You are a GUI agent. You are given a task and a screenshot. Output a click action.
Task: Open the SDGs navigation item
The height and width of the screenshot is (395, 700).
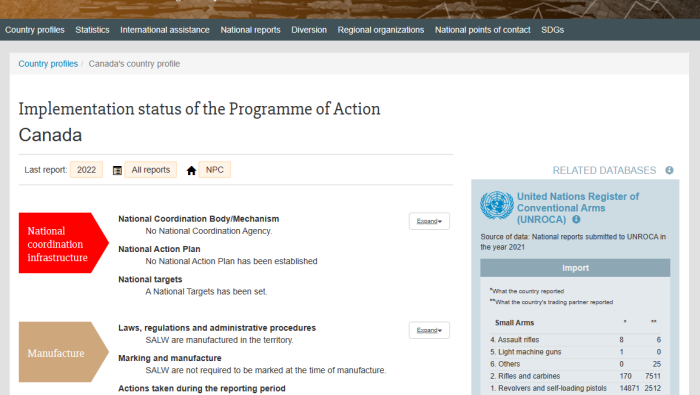pyautogui.click(x=553, y=30)
